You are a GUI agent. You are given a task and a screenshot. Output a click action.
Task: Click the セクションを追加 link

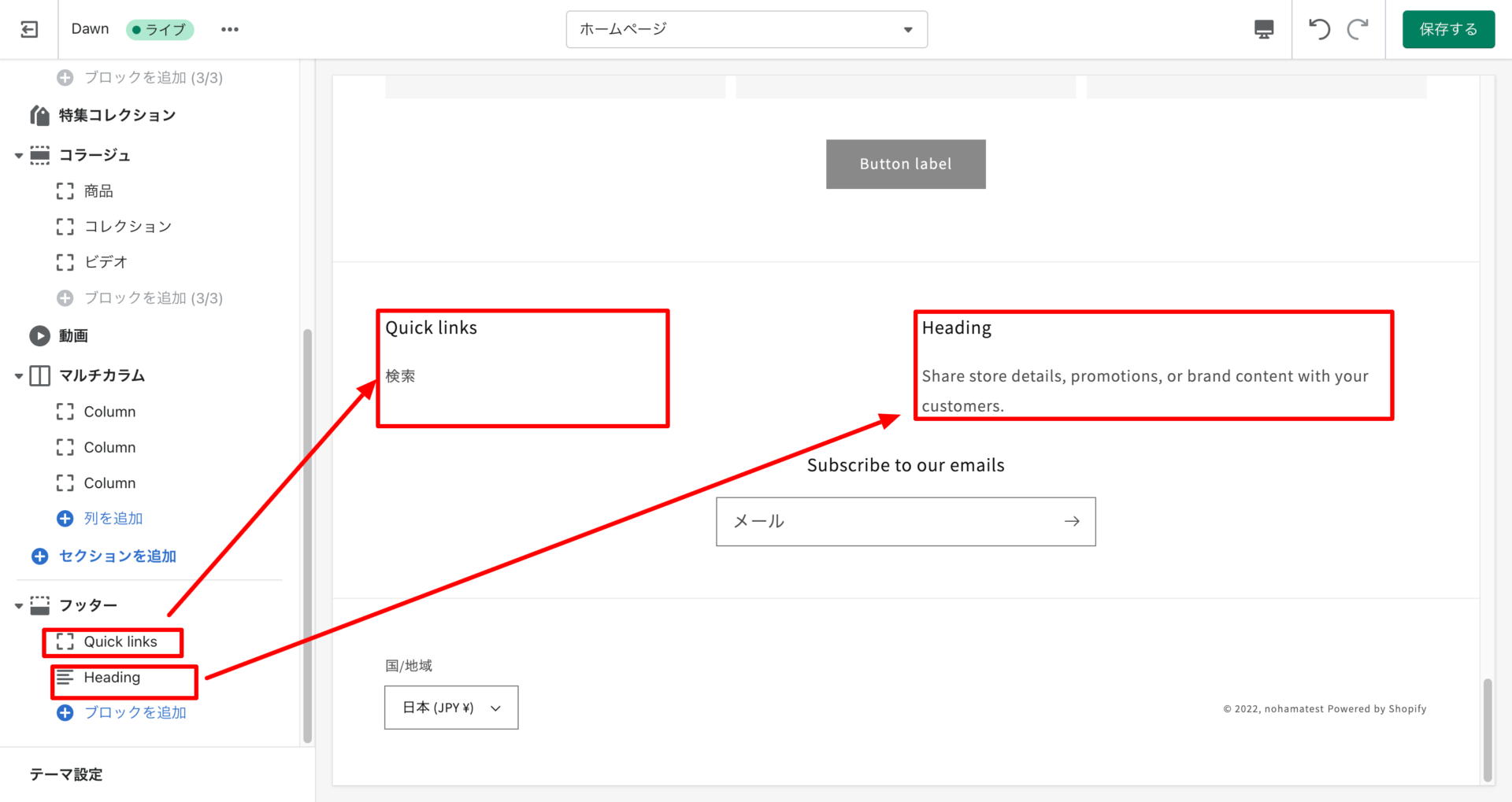(117, 556)
